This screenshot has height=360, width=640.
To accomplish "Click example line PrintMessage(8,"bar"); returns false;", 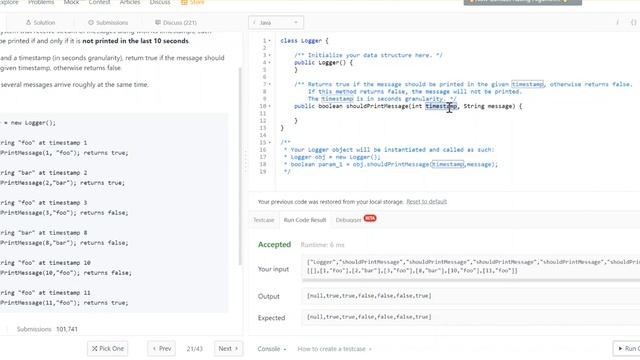I will (64, 243).
